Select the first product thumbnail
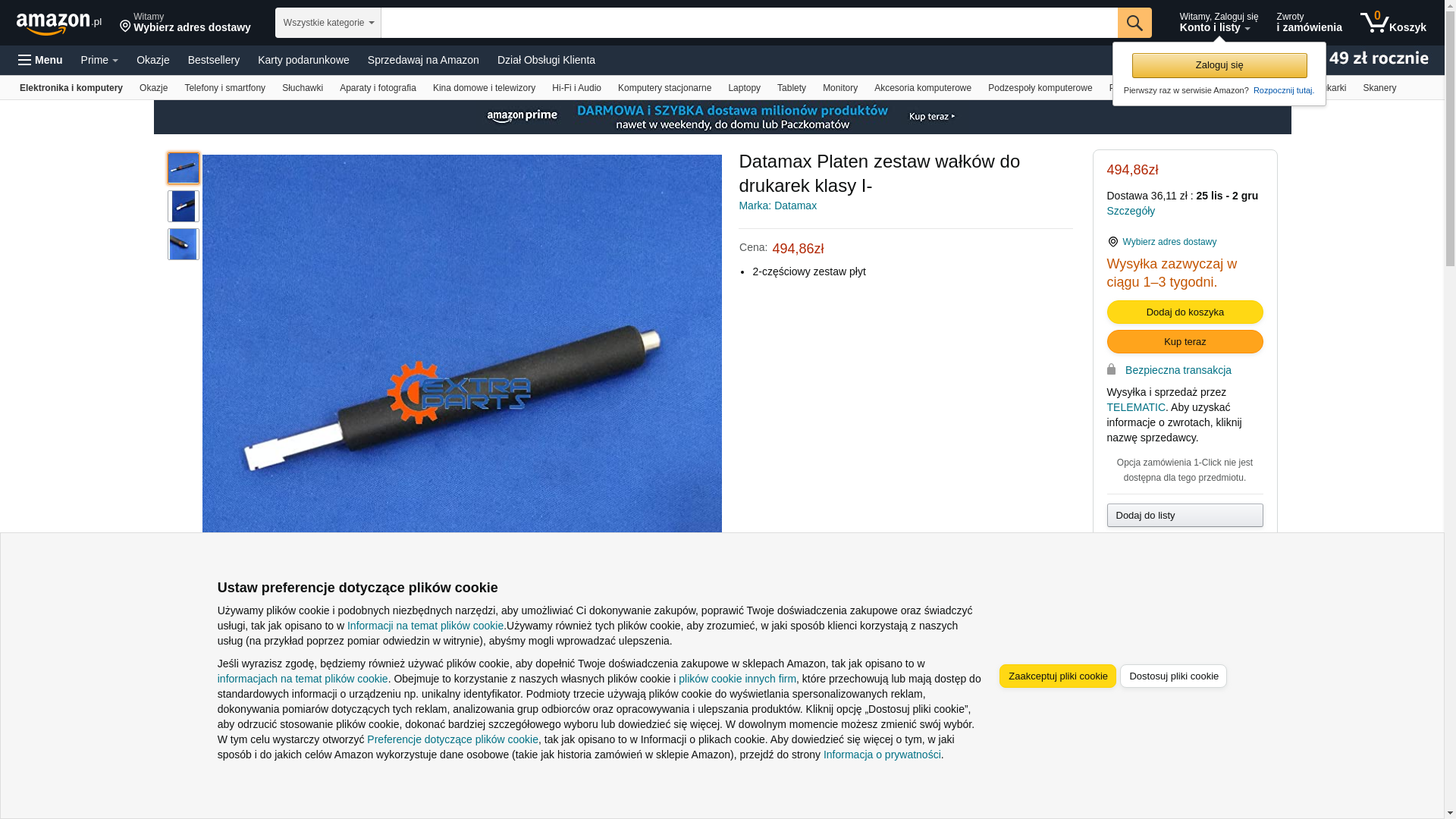 [184, 168]
